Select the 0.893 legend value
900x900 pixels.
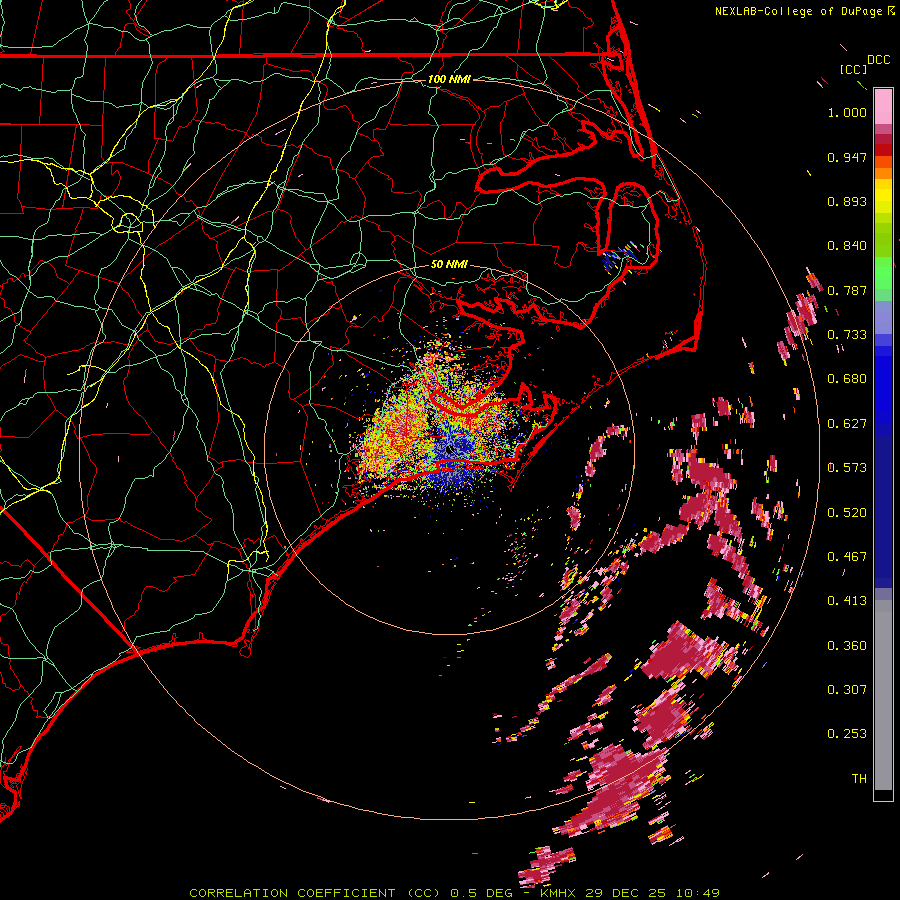[847, 201]
